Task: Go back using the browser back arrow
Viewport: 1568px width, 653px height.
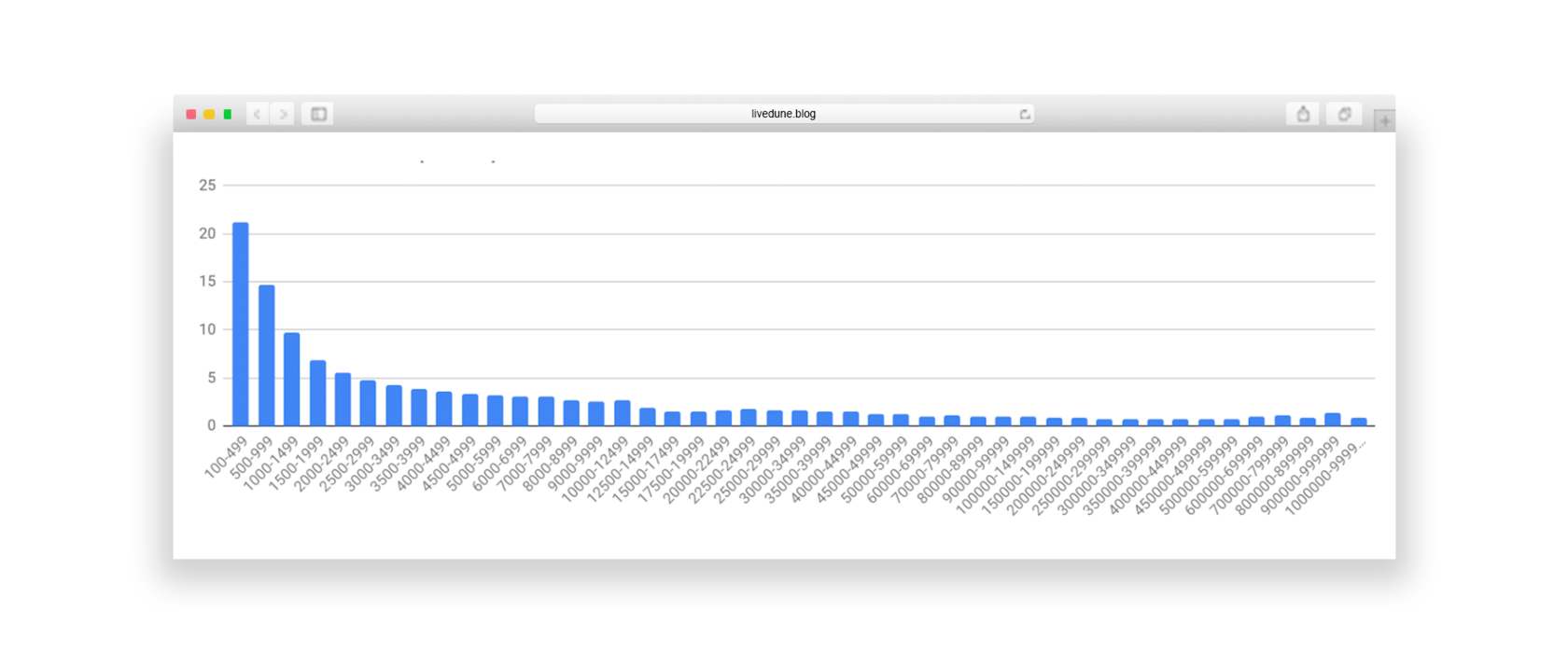Action: pos(258,114)
